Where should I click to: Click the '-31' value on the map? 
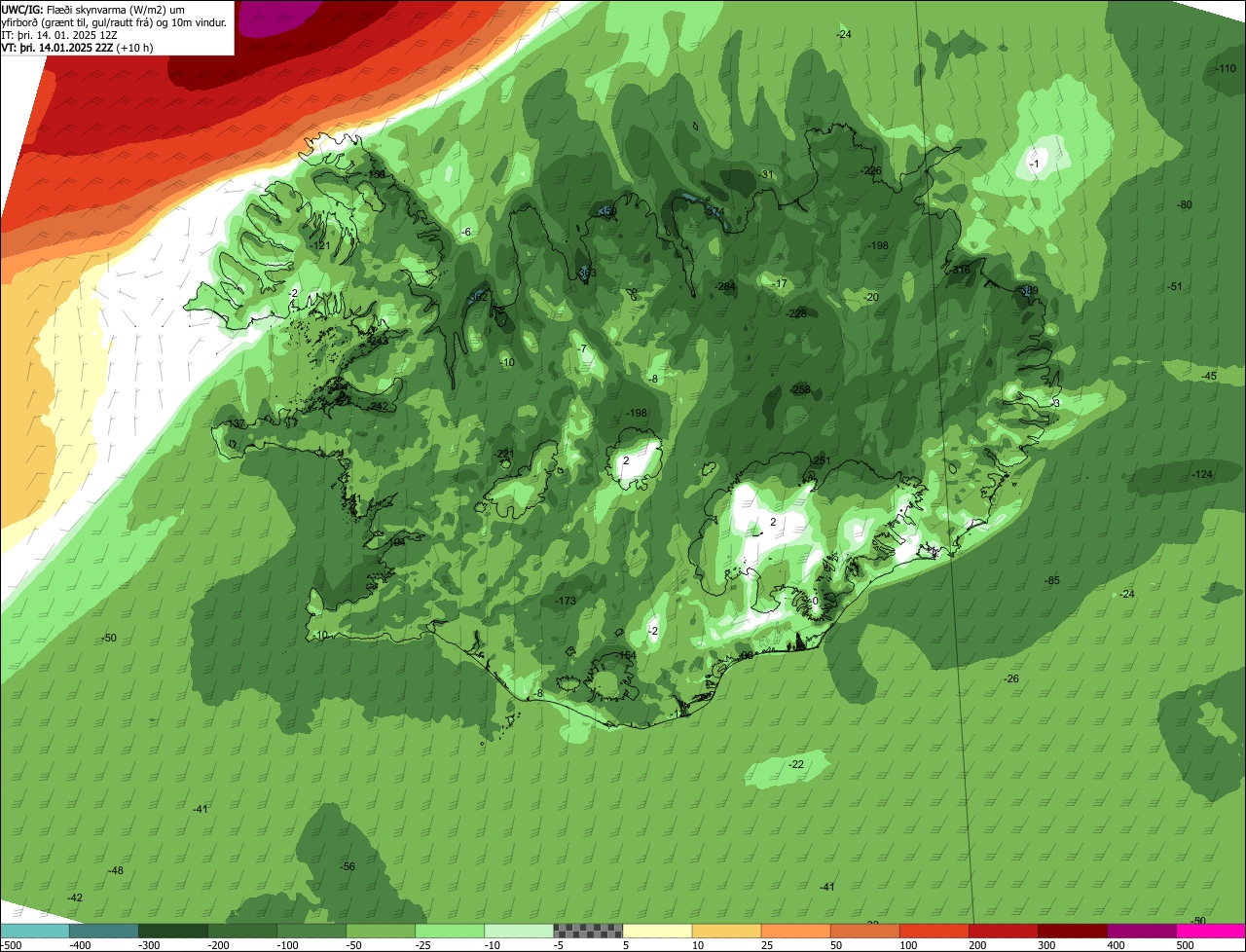pos(766,175)
